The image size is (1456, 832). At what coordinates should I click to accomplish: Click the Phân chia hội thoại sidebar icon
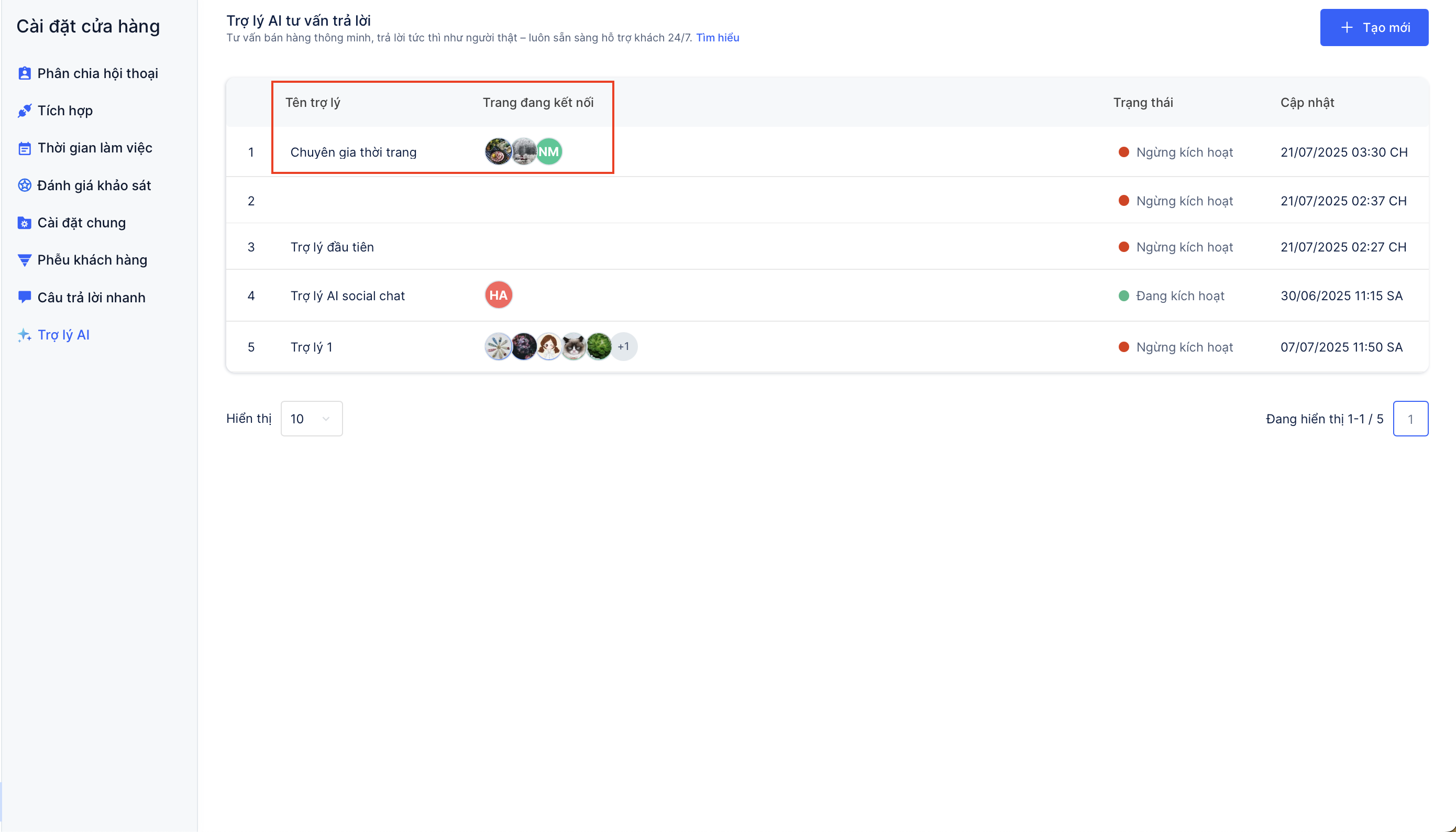[x=24, y=73]
